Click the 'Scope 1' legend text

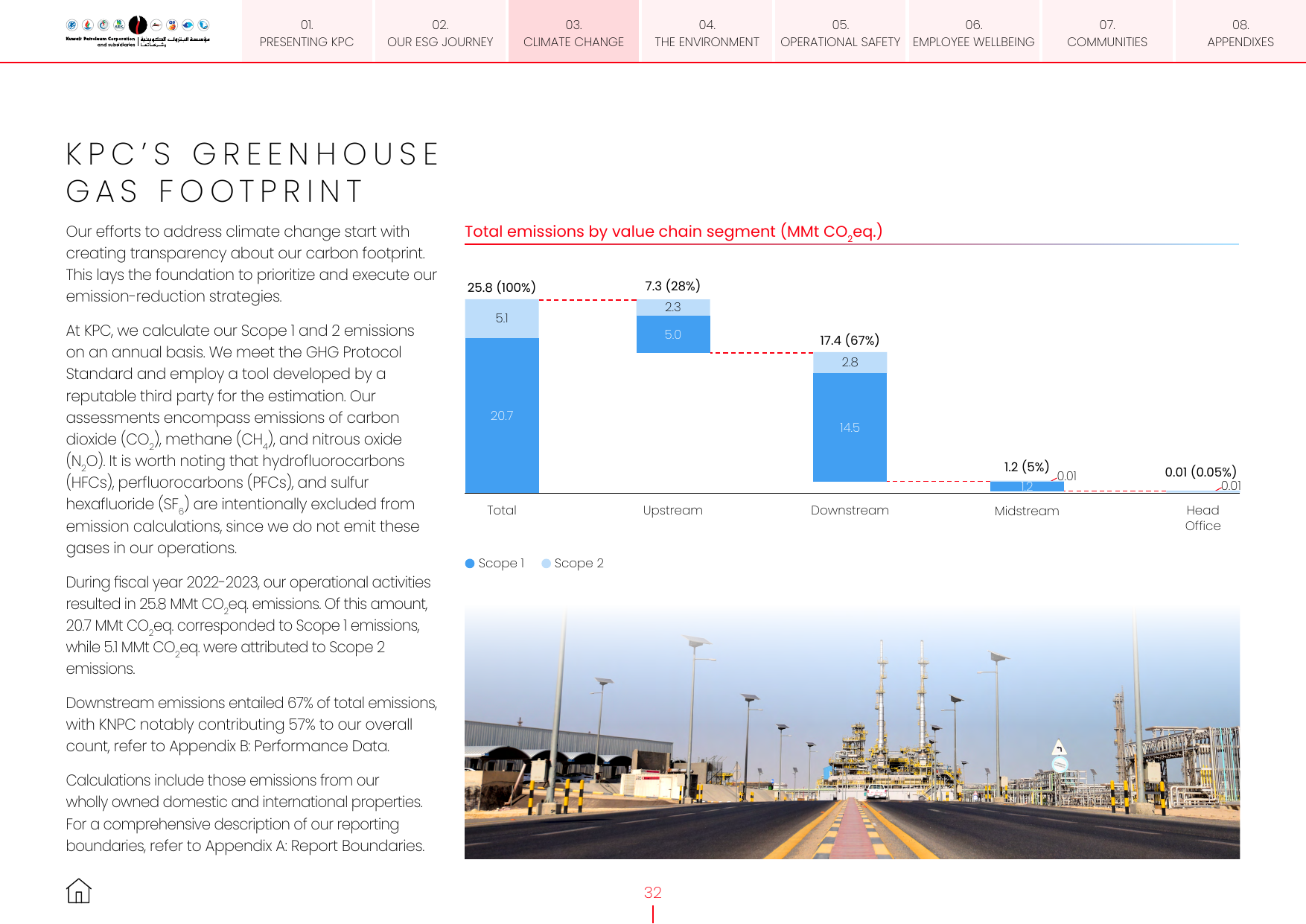501,564
